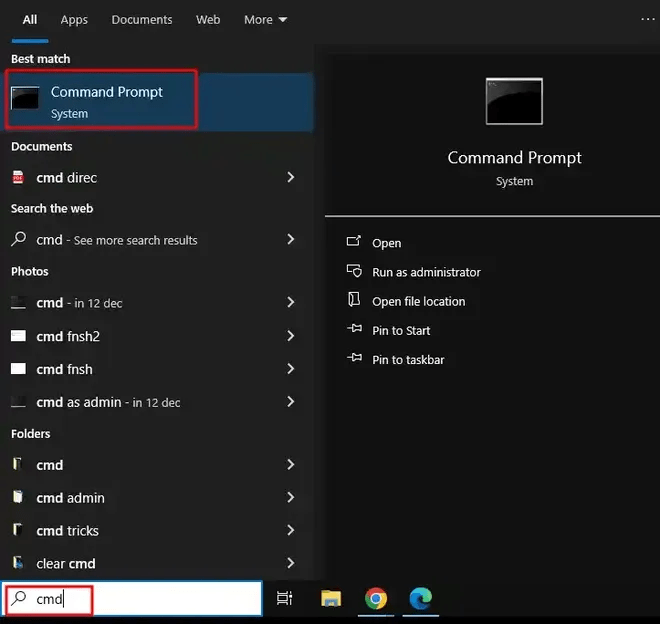This screenshot has height=624, width=660.
Task: Switch to the Apps tab
Action: (74, 20)
